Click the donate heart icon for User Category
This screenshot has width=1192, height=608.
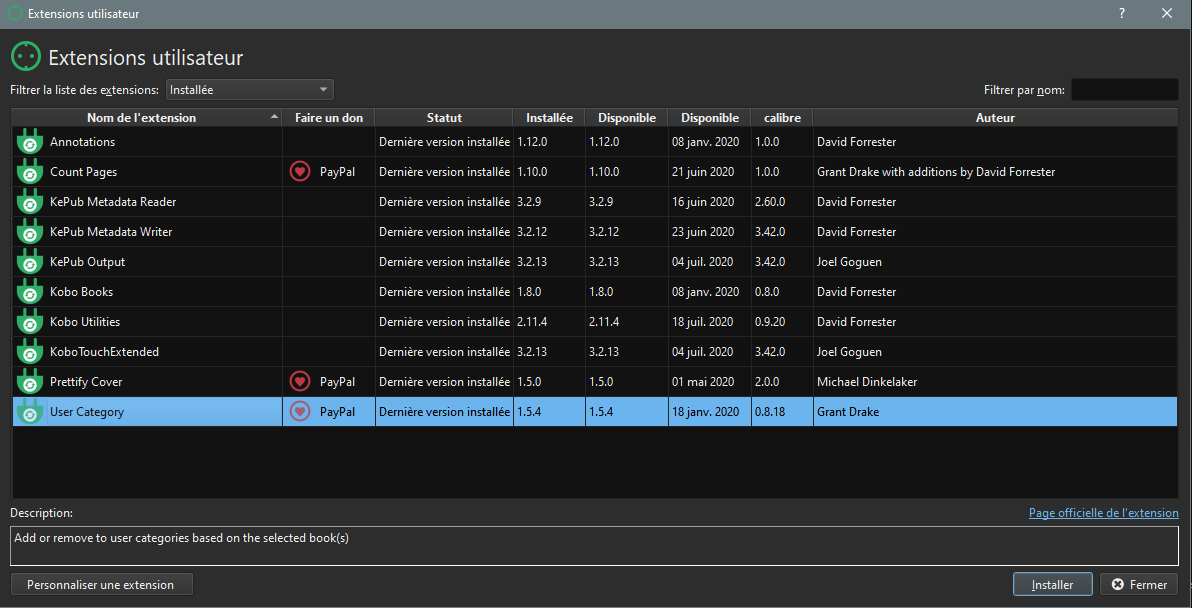300,412
